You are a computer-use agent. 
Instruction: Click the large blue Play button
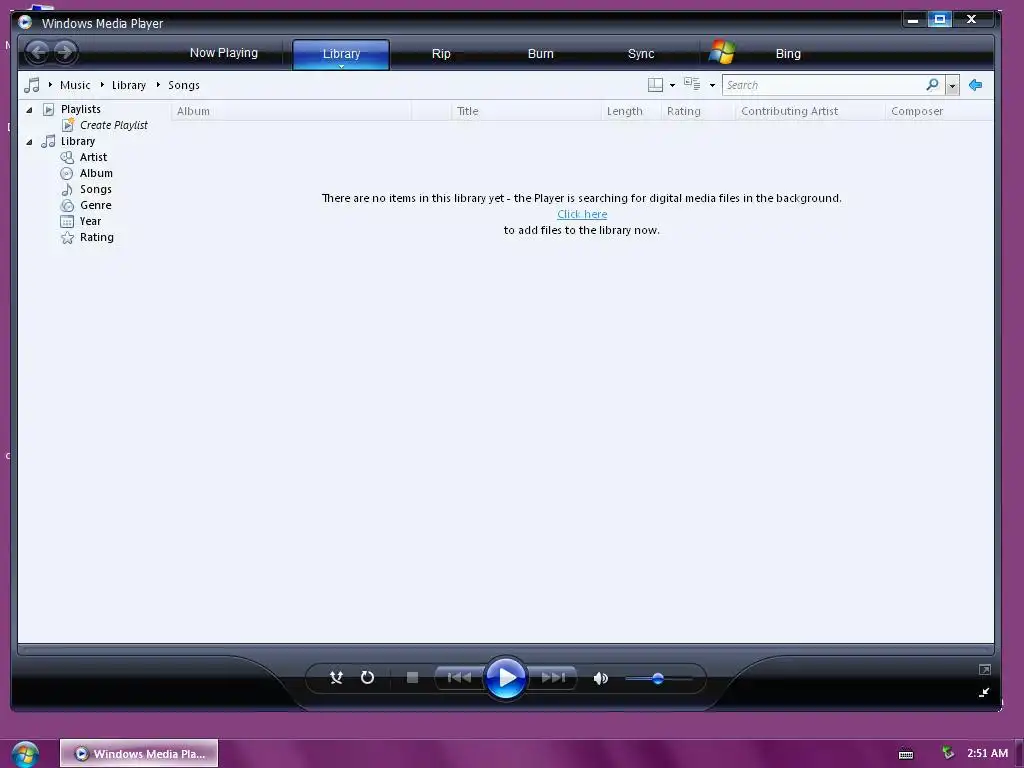tap(505, 678)
